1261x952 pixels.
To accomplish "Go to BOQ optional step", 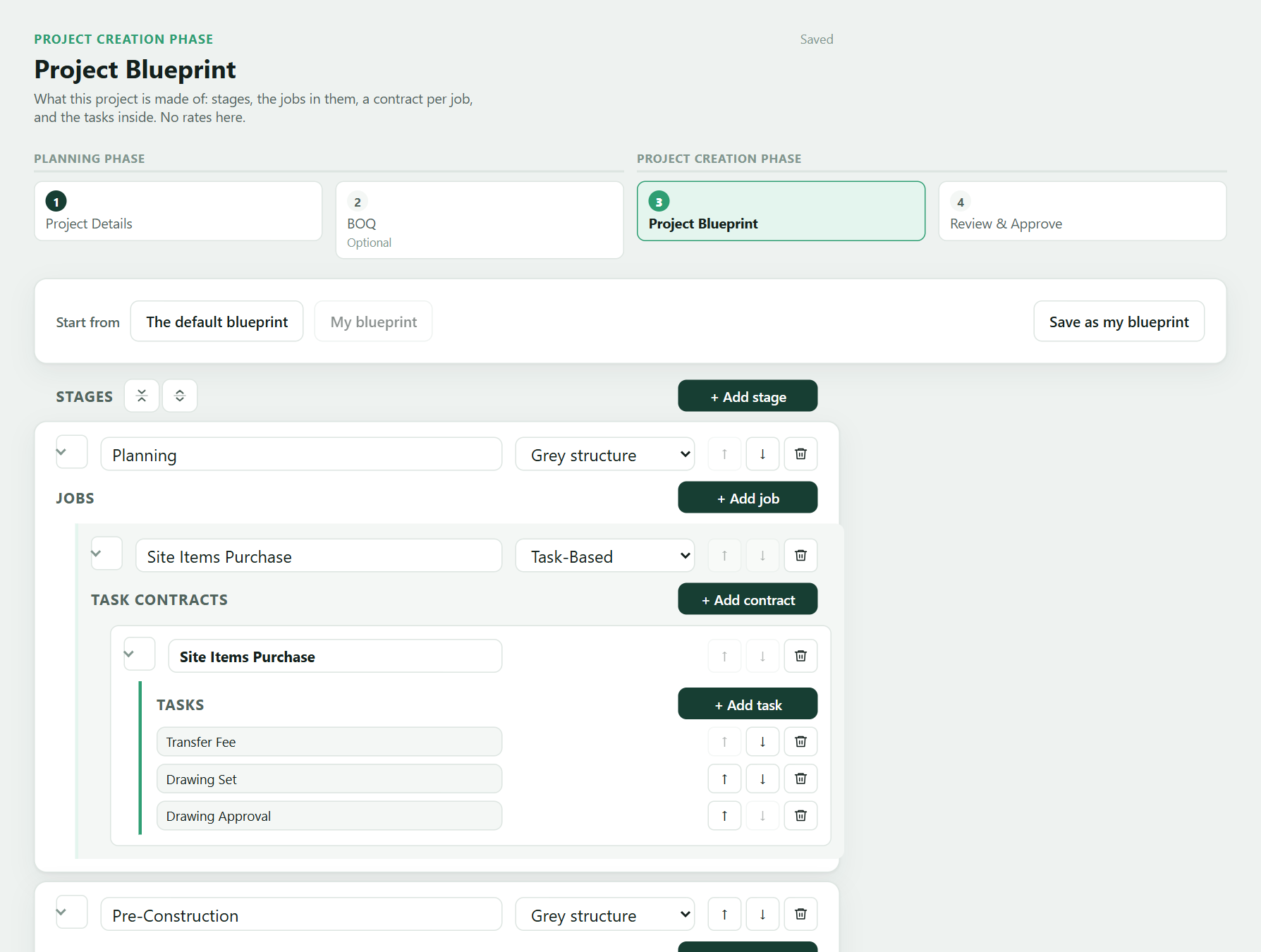I will 480,220.
